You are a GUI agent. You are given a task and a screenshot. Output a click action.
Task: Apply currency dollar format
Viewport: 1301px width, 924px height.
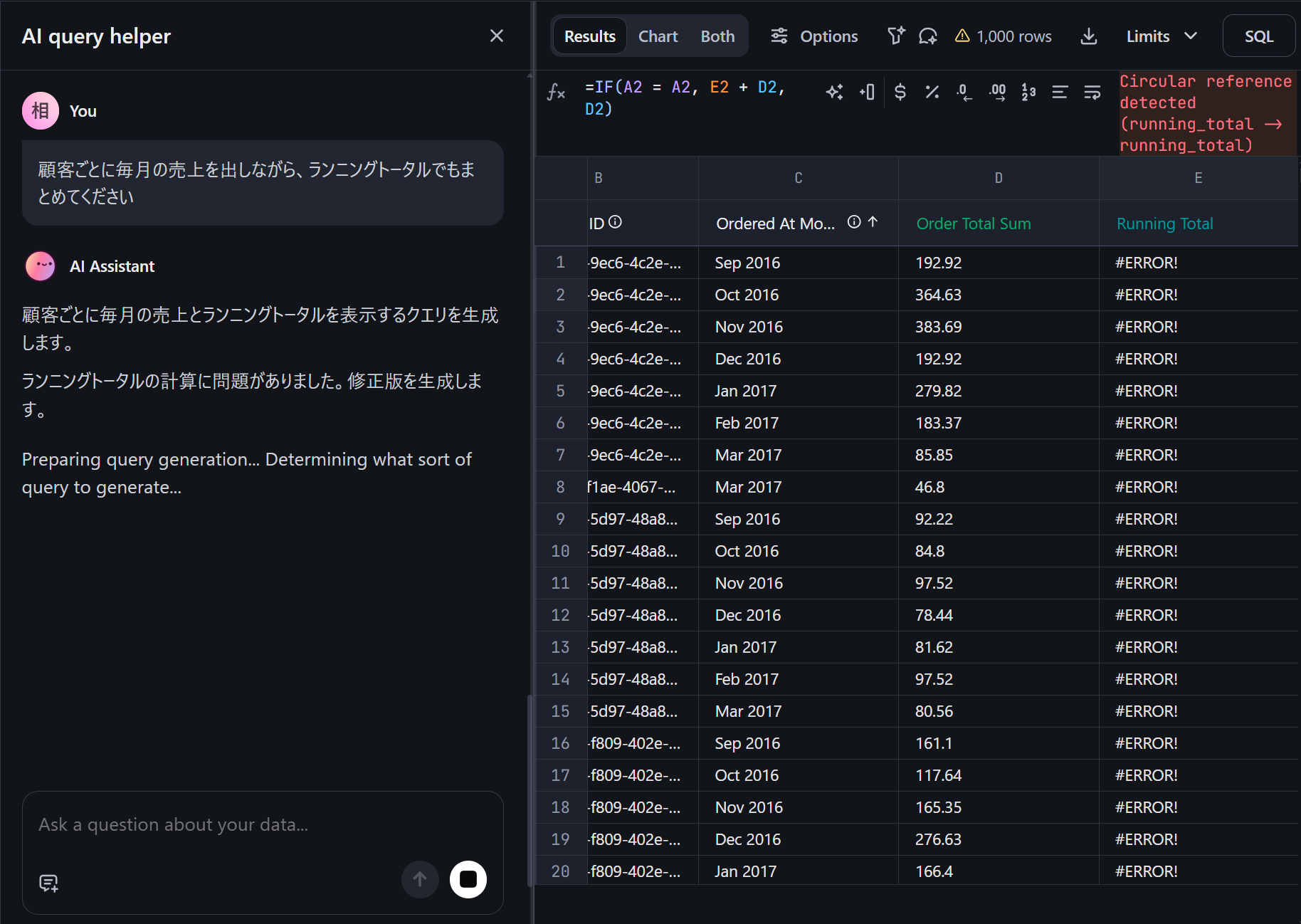click(x=900, y=92)
